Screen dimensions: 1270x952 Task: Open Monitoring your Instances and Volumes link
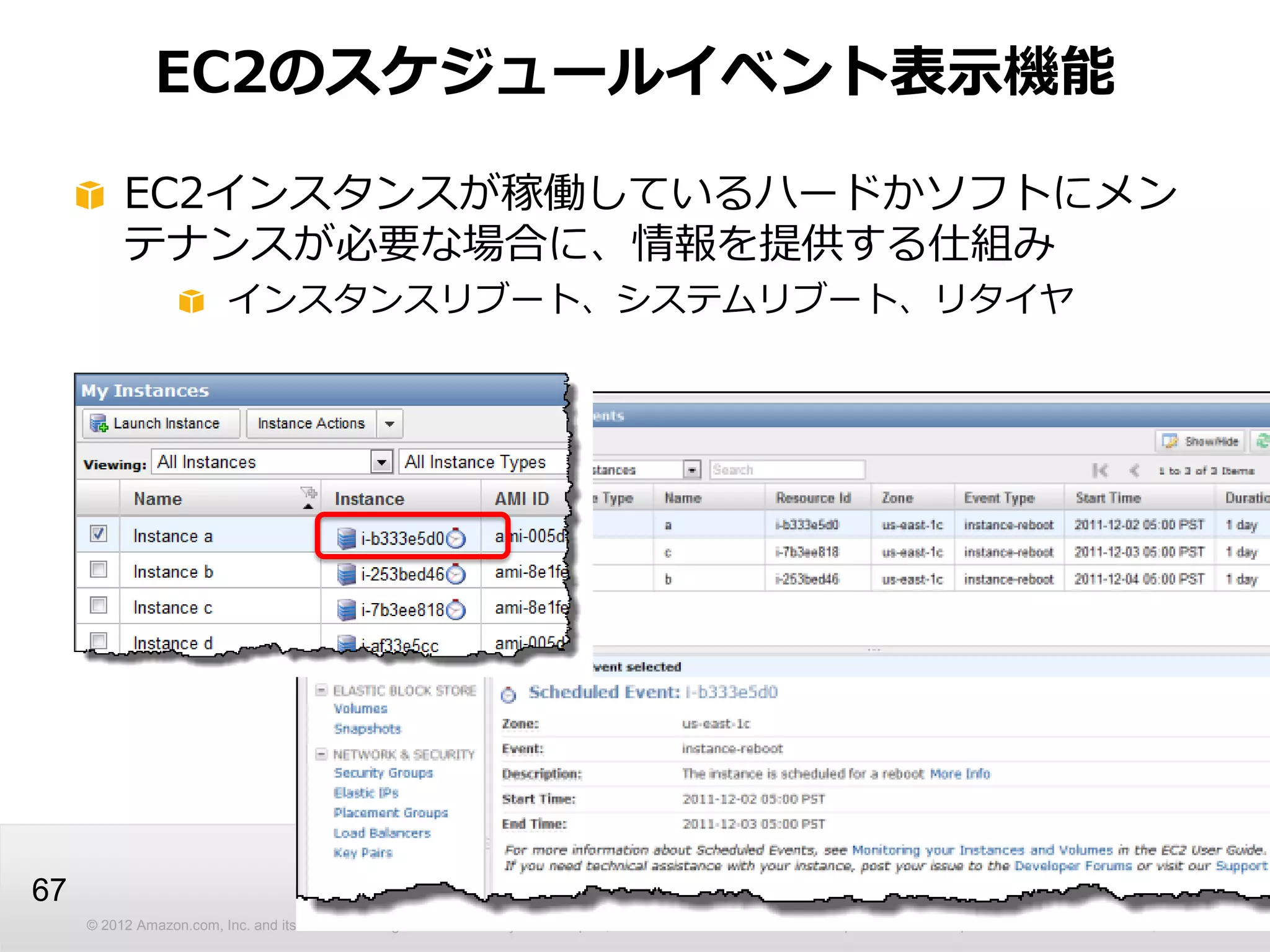[982, 850]
